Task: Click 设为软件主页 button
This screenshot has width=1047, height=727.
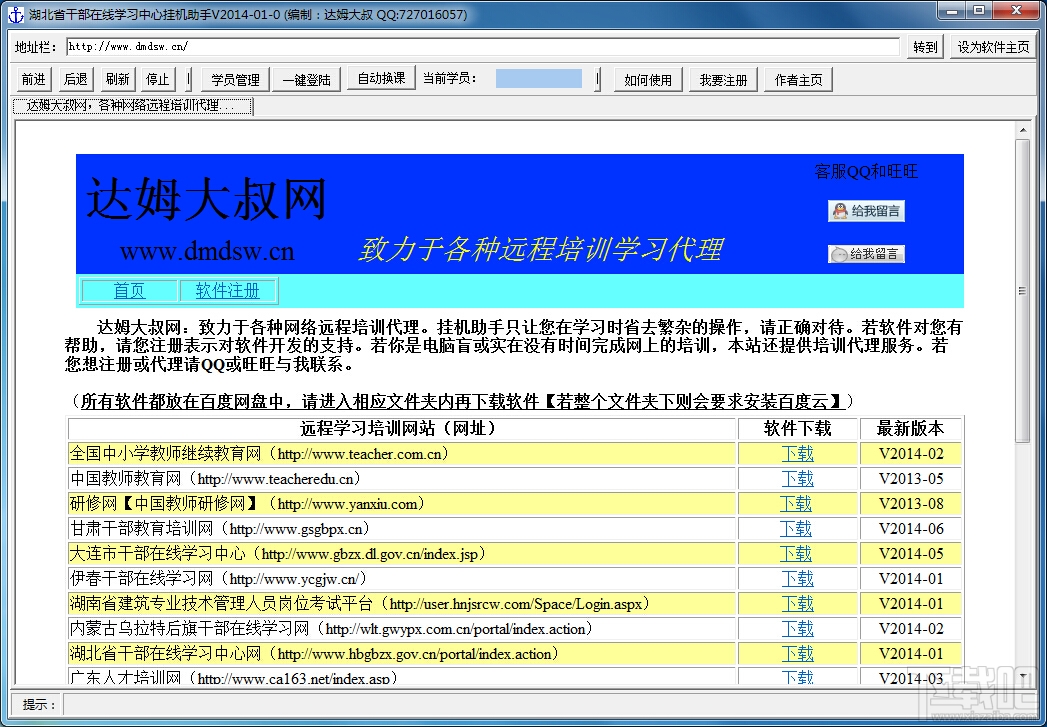Action: point(993,47)
